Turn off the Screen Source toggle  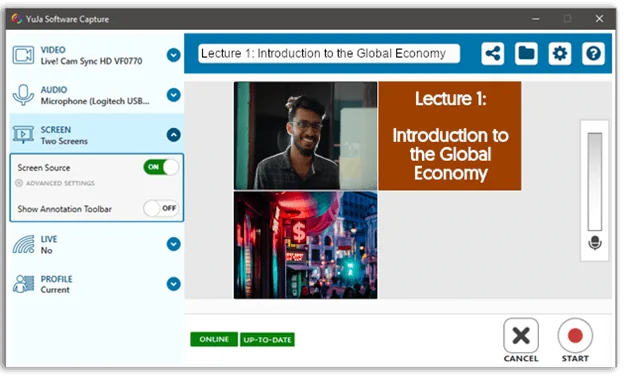point(162,168)
